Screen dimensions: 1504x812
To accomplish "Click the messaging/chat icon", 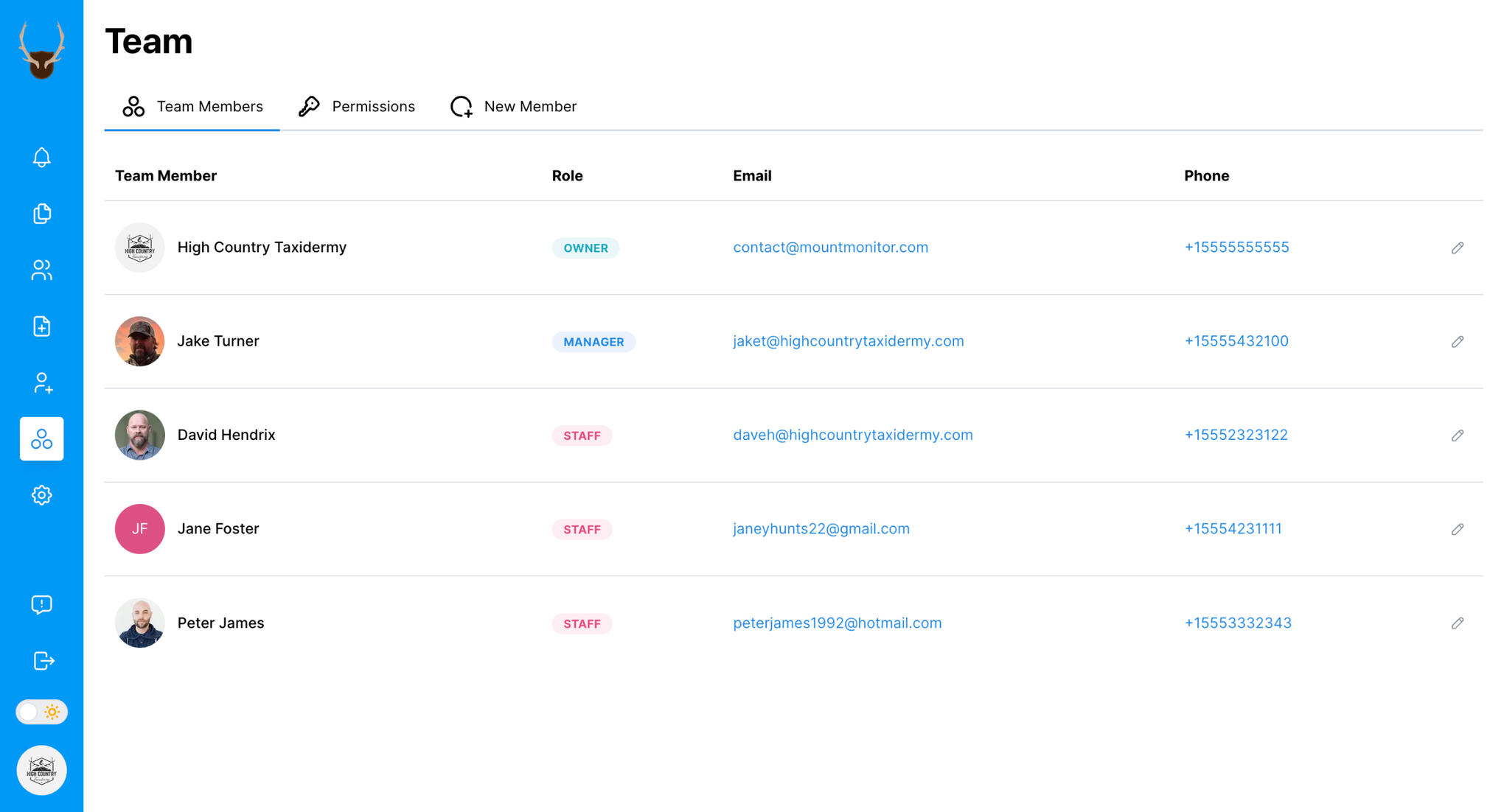I will (x=41, y=604).
